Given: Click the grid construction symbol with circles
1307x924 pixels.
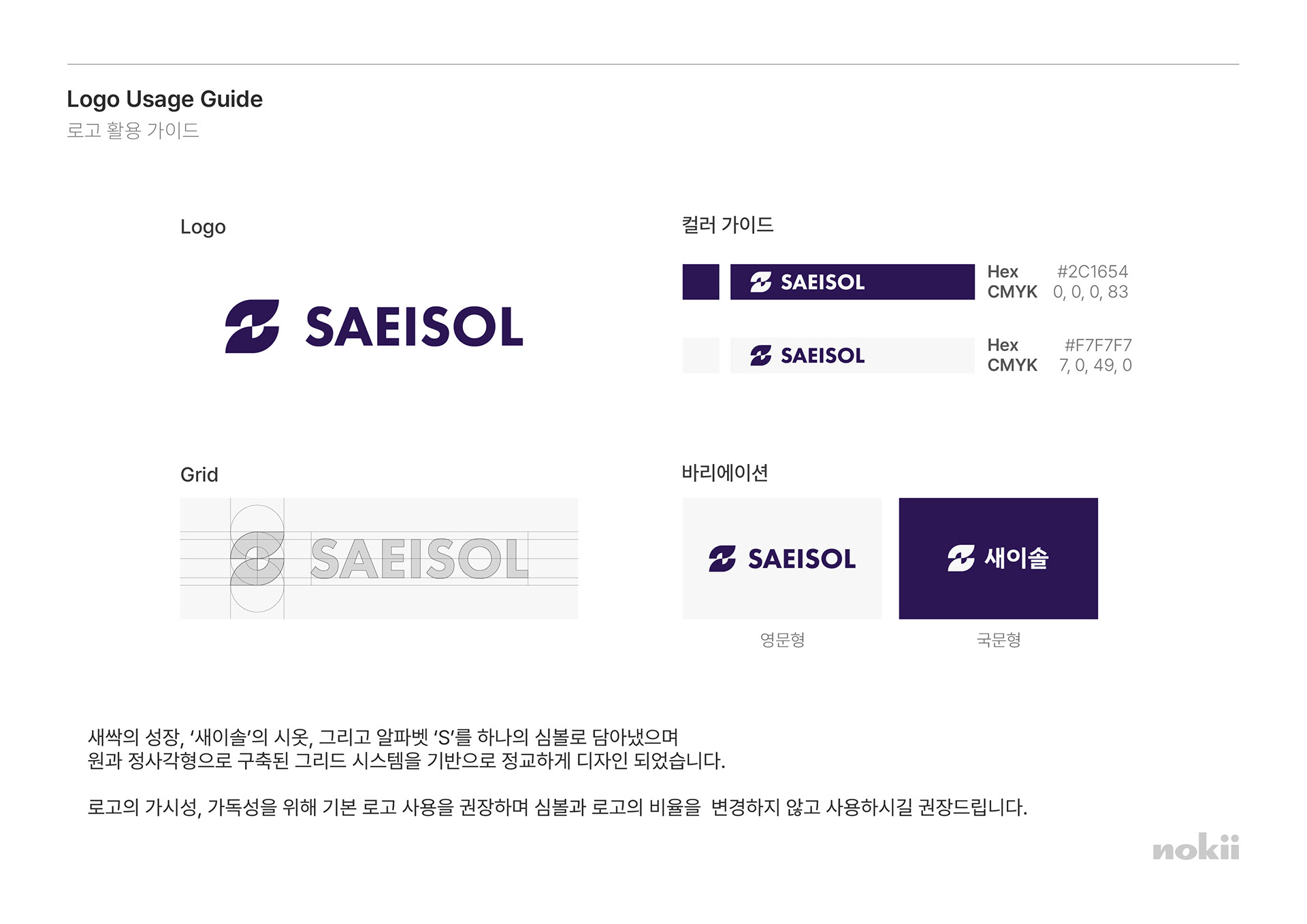Looking at the screenshot, I should (x=257, y=559).
